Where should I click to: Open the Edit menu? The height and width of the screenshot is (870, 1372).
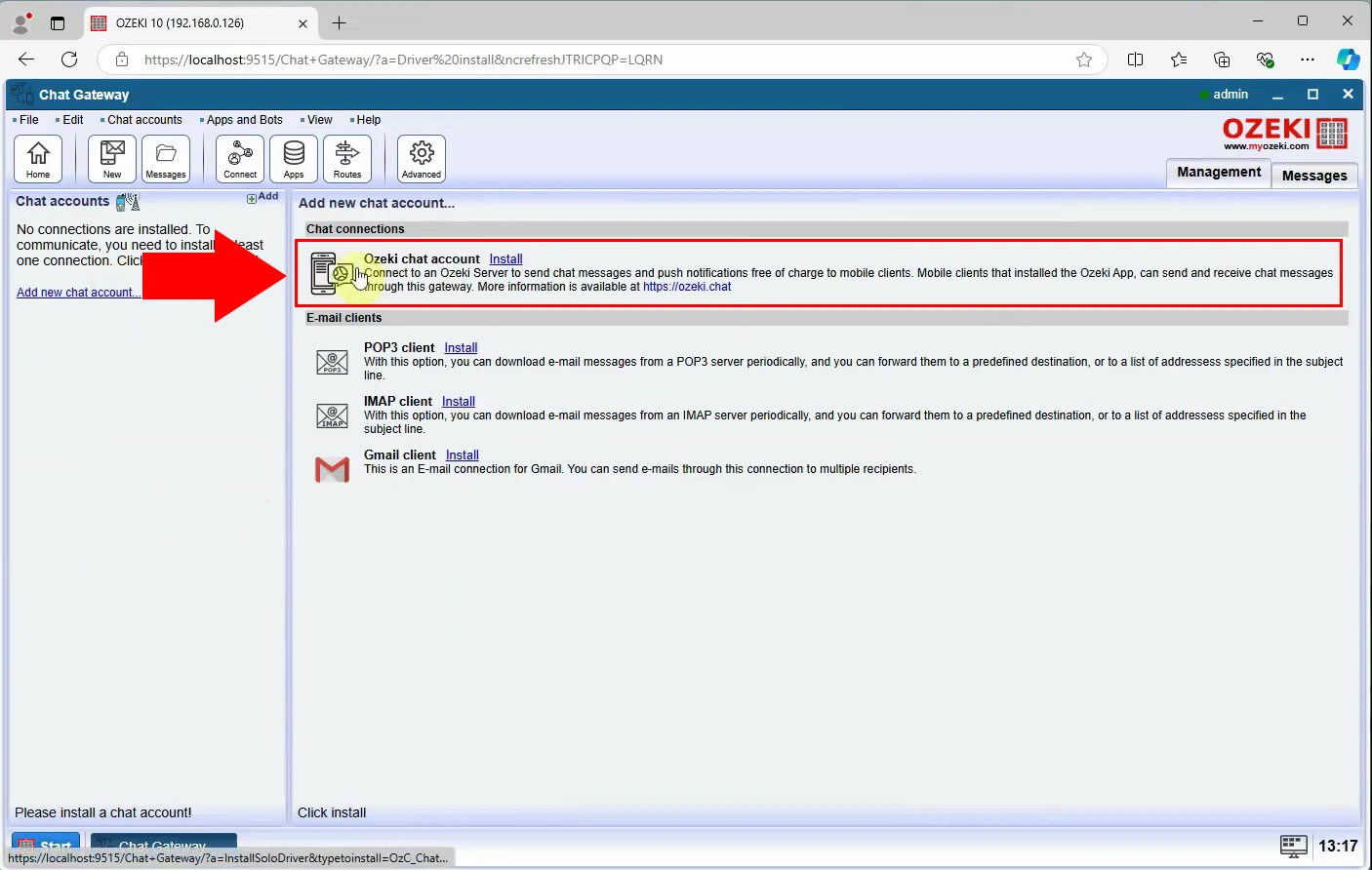point(72,120)
